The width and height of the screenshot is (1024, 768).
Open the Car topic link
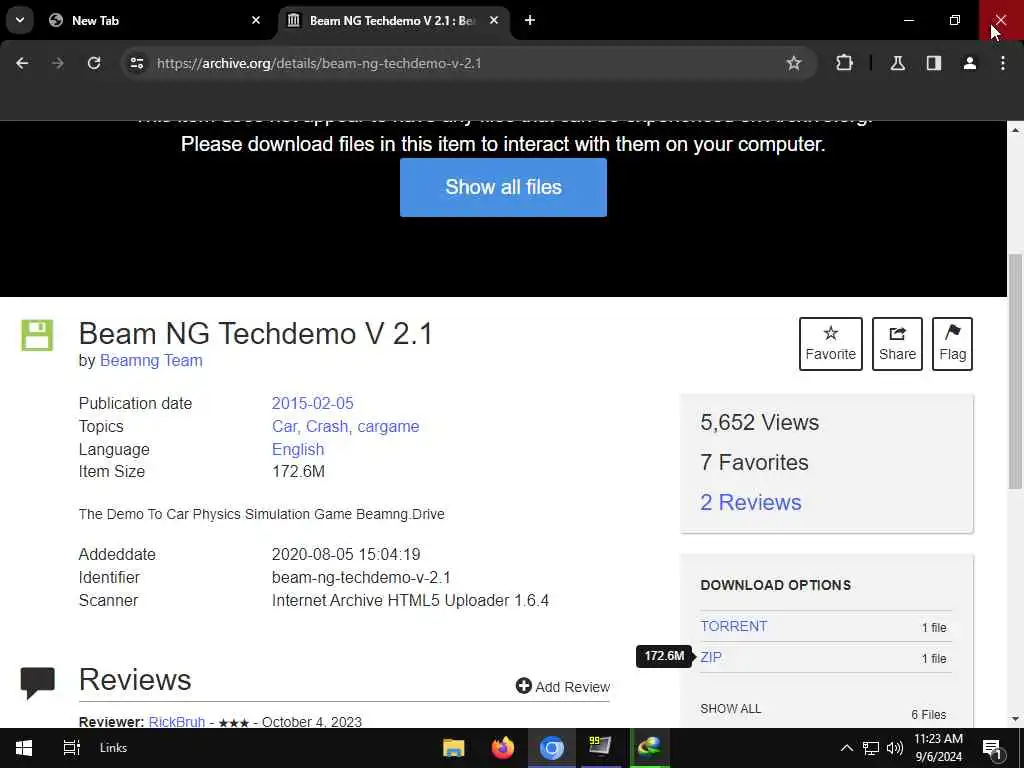pyautogui.click(x=284, y=426)
